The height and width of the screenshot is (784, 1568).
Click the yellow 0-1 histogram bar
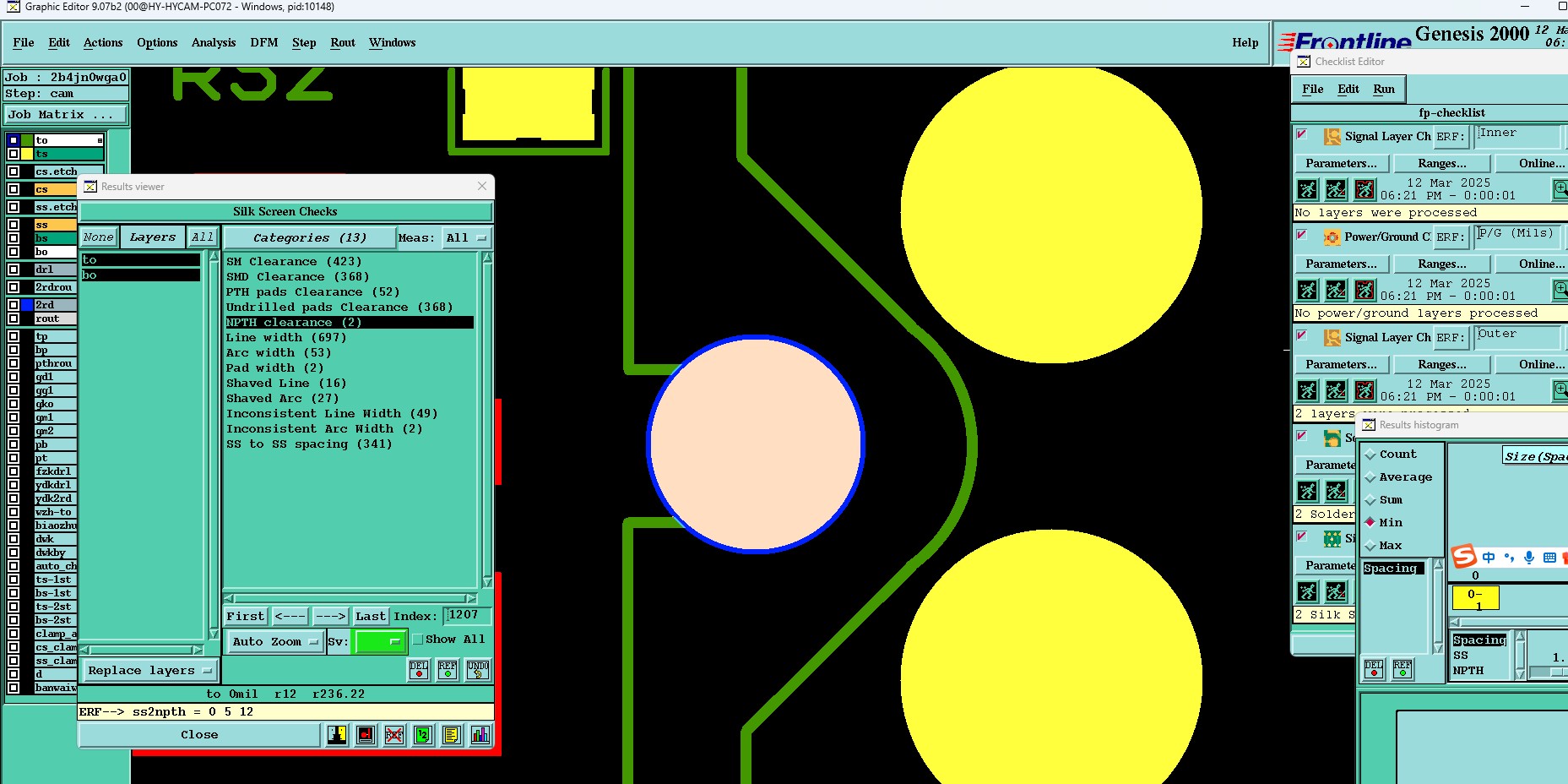tap(1475, 598)
